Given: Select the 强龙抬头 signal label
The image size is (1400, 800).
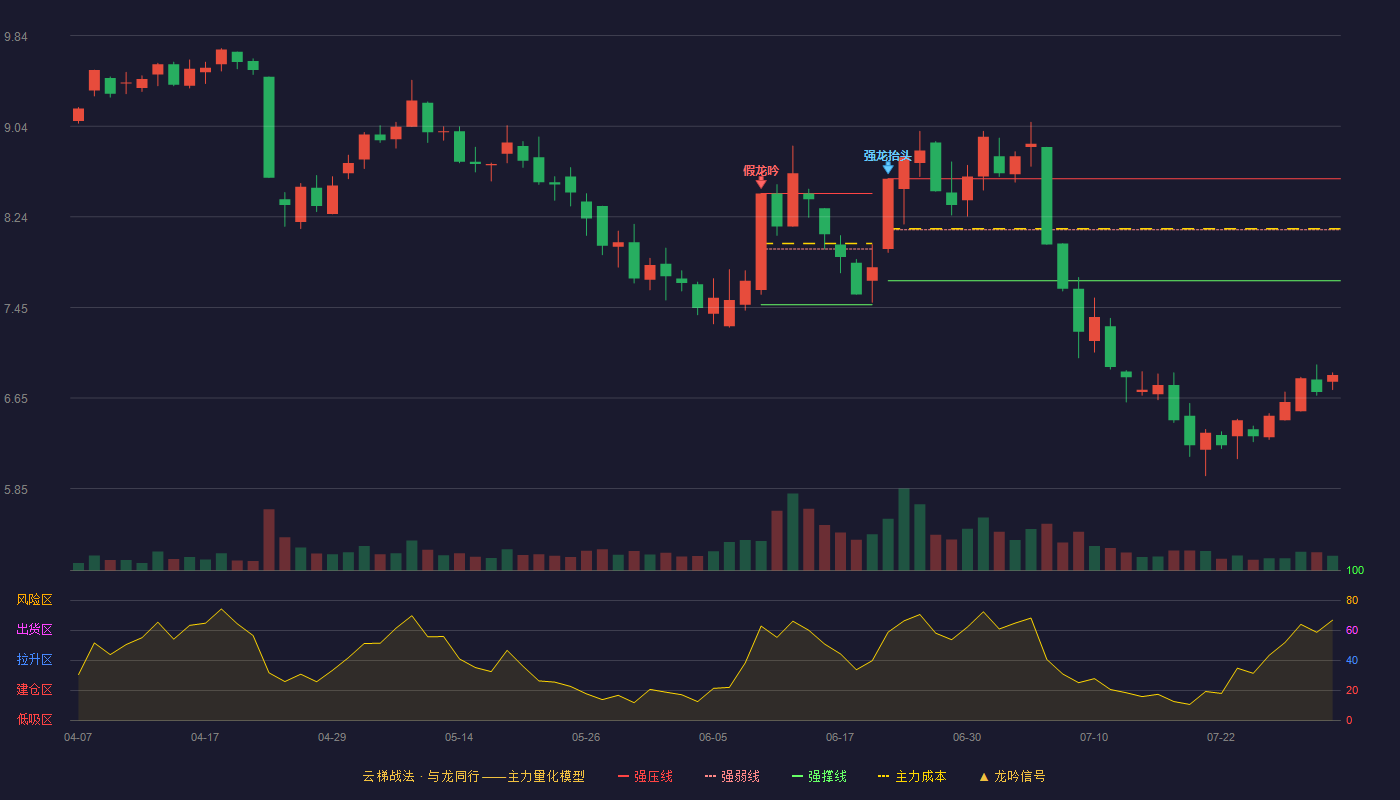Looking at the screenshot, I should 888,155.
